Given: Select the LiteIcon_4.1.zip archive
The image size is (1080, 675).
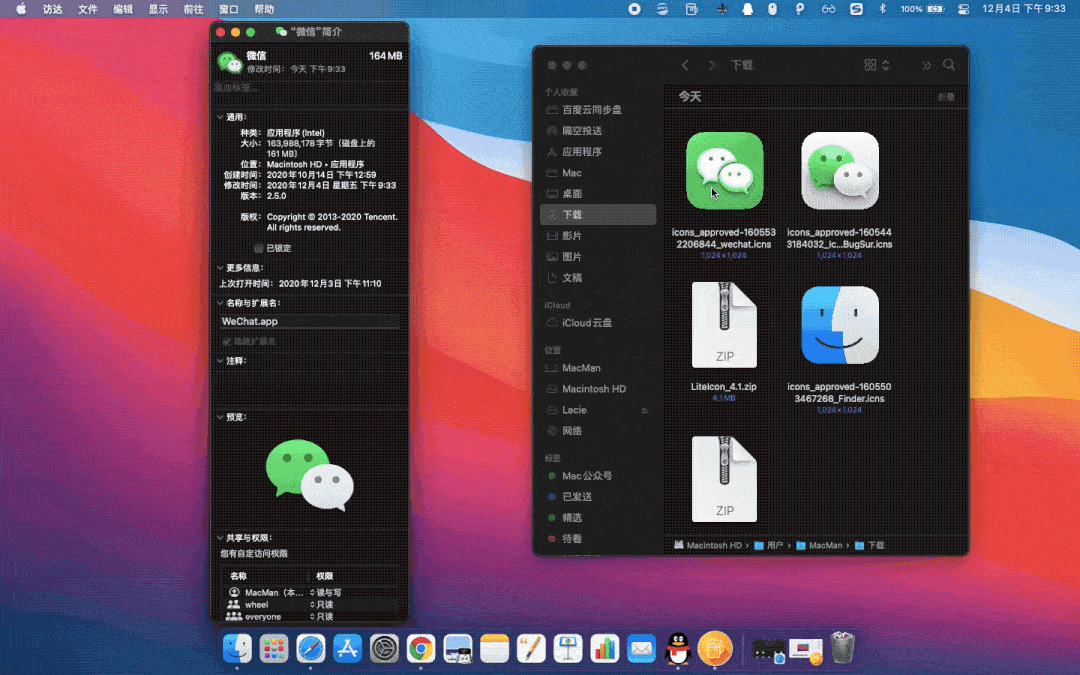Looking at the screenshot, I should (724, 324).
